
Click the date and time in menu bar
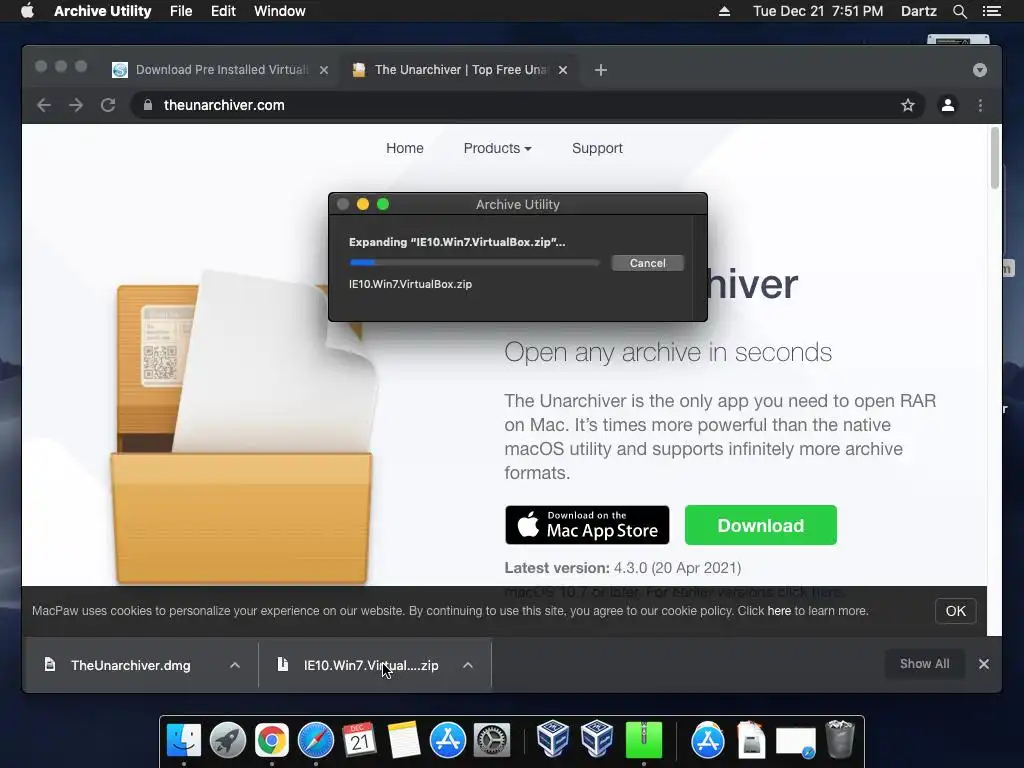[818, 11]
